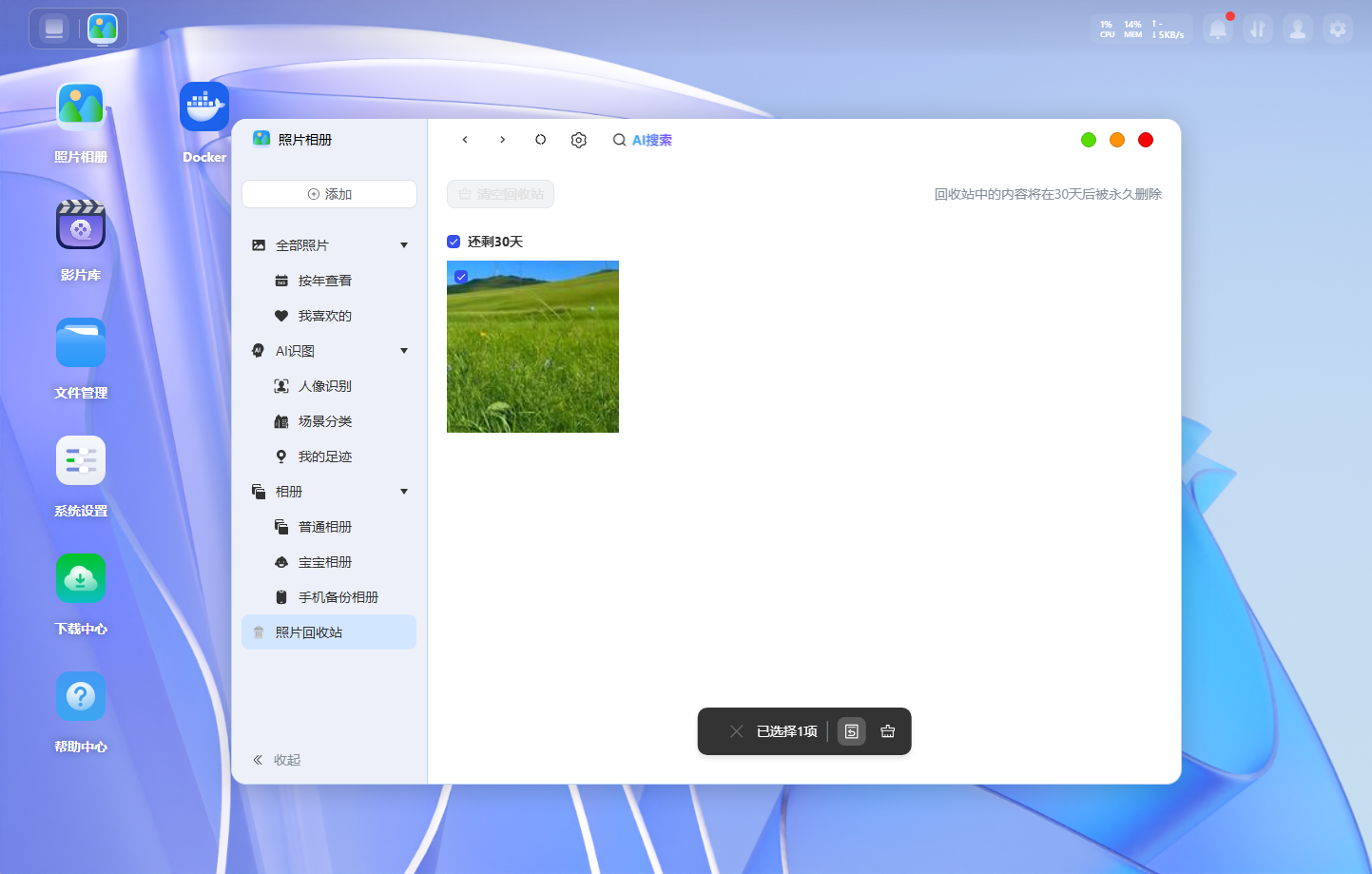
Task: Go forward with the right arrow
Action: pyautogui.click(x=503, y=140)
